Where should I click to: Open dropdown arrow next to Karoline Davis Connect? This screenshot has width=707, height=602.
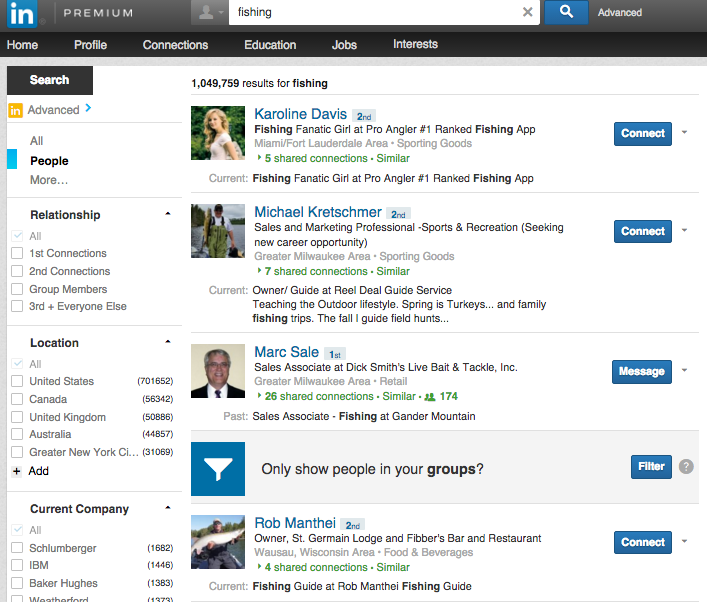(684, 133)
